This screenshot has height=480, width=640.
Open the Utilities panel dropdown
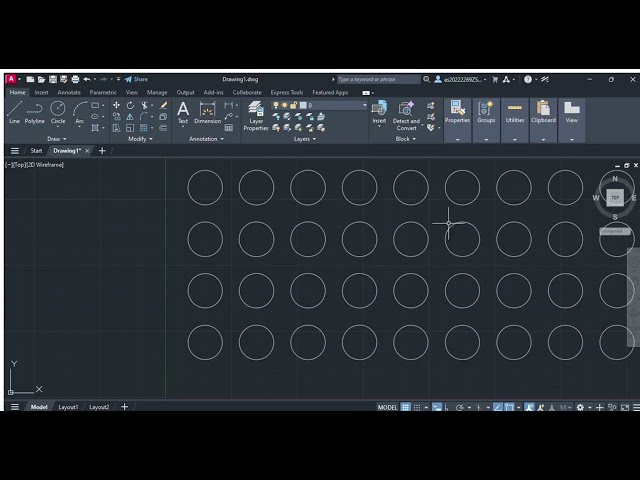click(x=515, y=140)
